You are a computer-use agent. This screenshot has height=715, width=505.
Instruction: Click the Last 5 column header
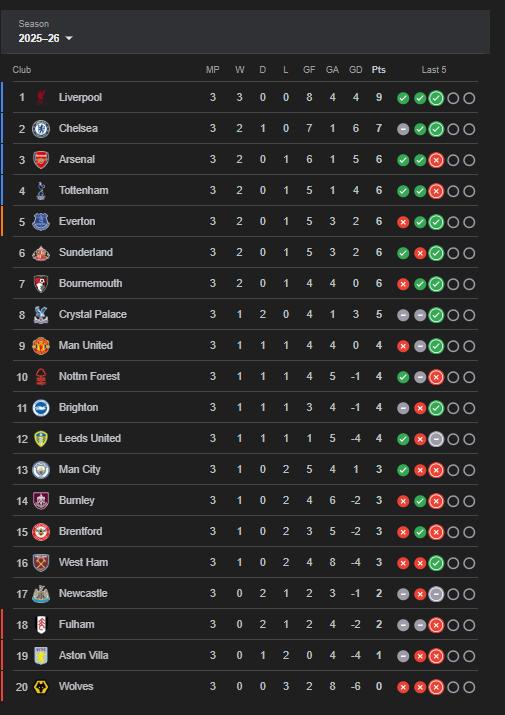434,70
